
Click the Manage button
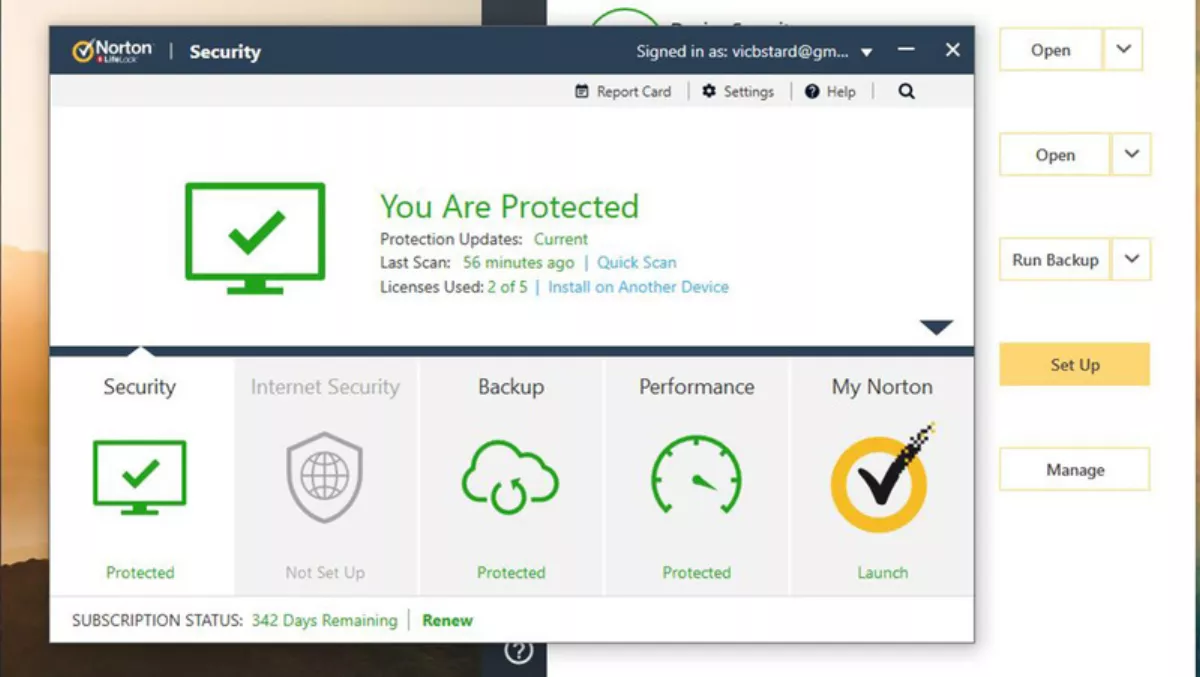coord(1075,469)
